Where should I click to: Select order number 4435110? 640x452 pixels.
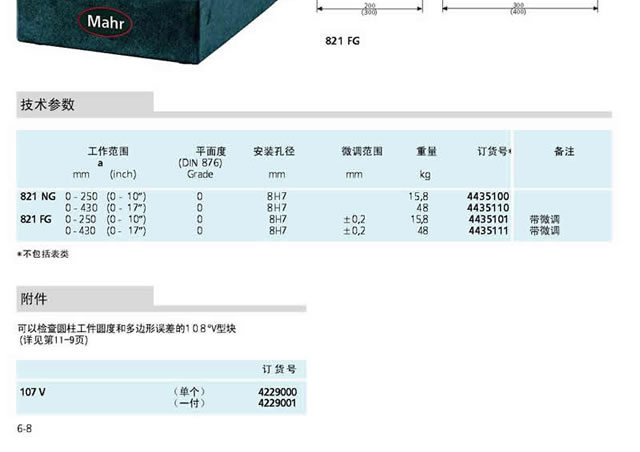(x=488, y=208)
